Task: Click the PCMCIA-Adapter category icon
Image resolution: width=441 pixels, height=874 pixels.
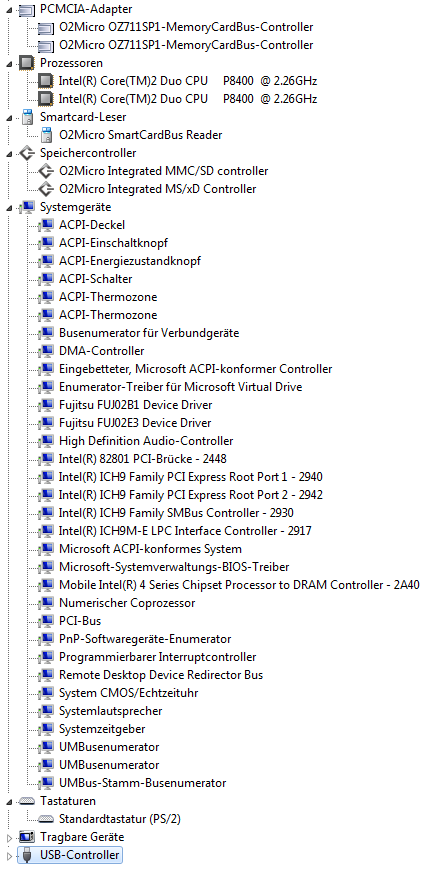Action: tap(27, 9)
